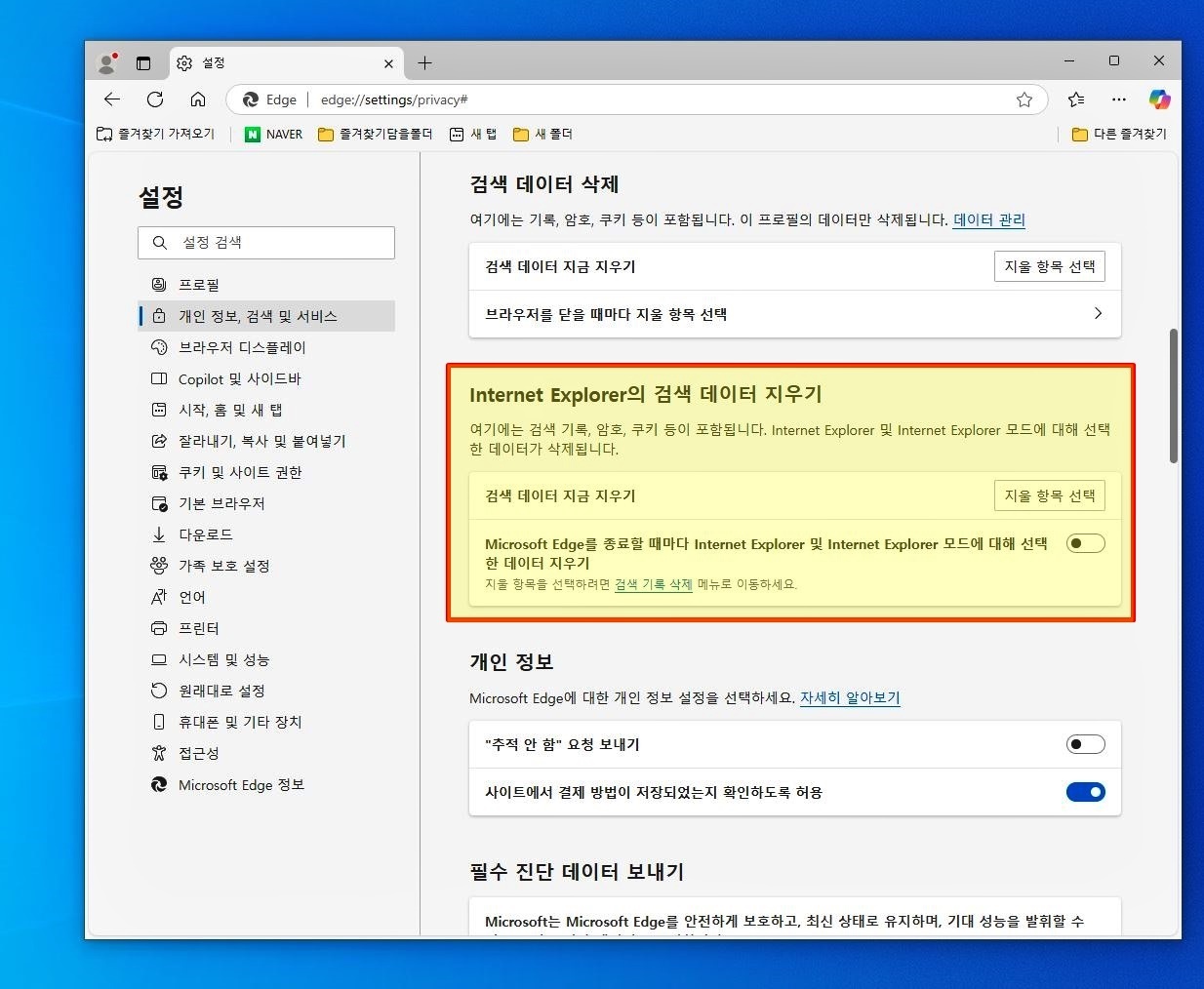Open Settings and more ellipsis menu

1119,99
